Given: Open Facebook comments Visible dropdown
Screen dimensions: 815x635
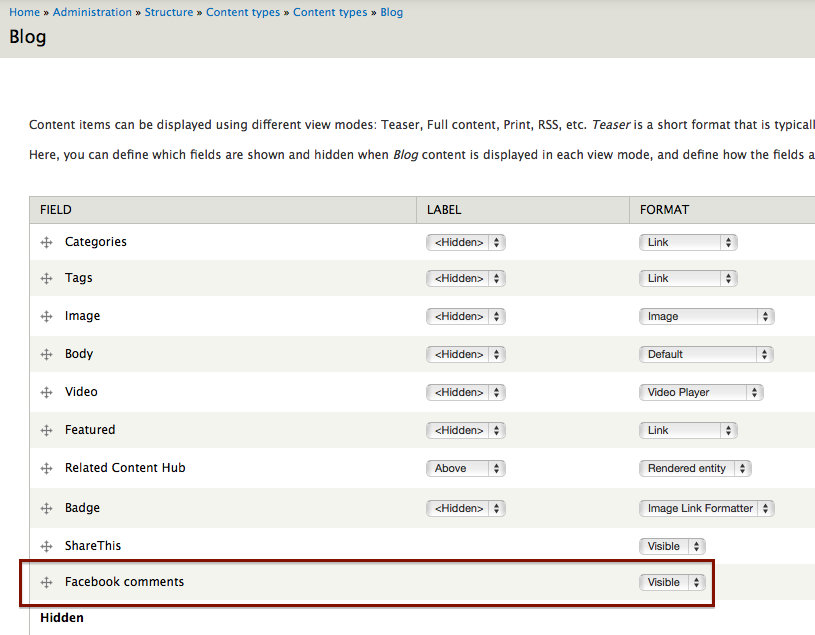Looking at the screenshot, I should (672, 582).
